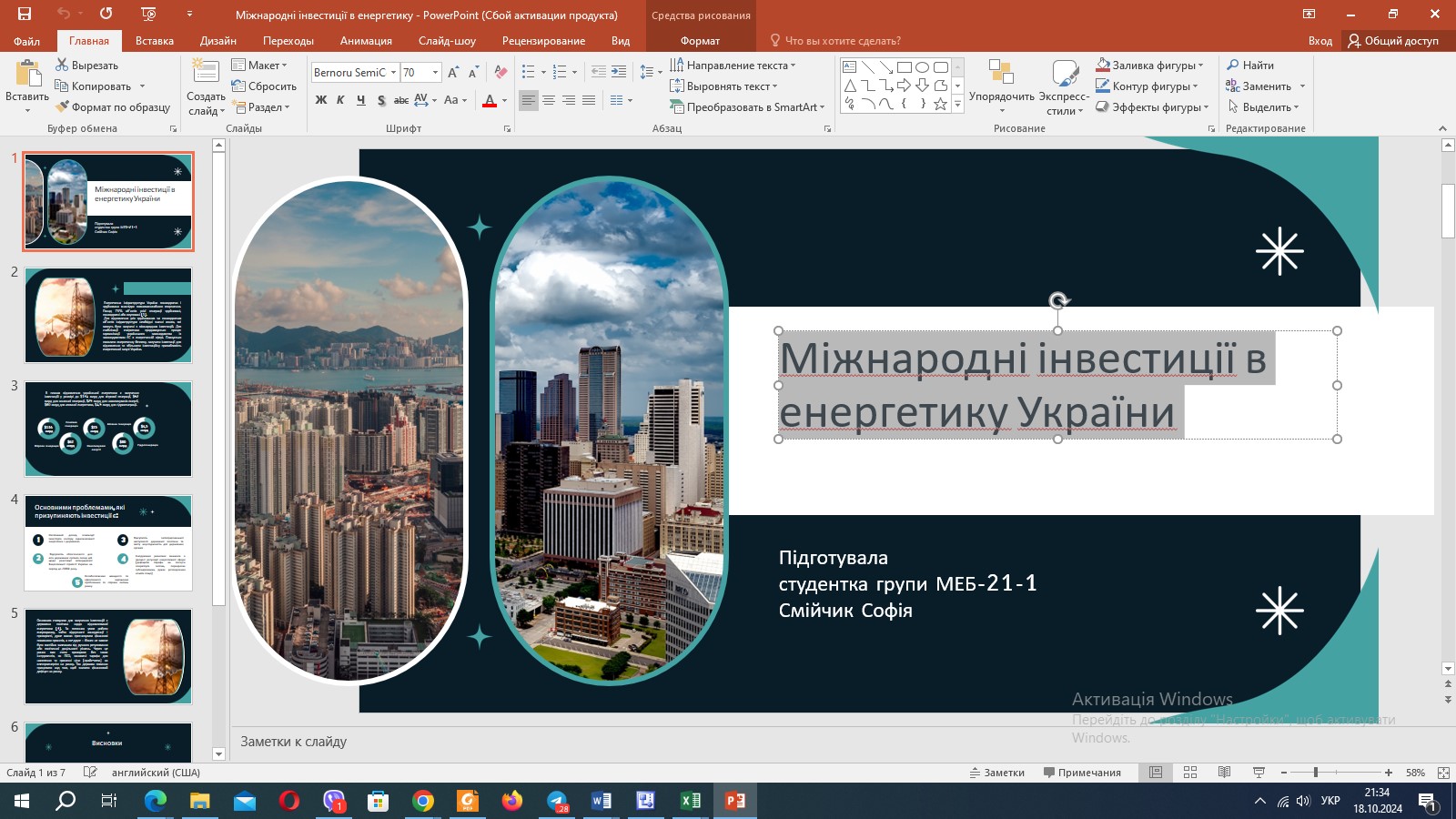This screenshot has height=819, width=1456.
Task: Open the font name dropdown
Action: [x=393, y=73]
